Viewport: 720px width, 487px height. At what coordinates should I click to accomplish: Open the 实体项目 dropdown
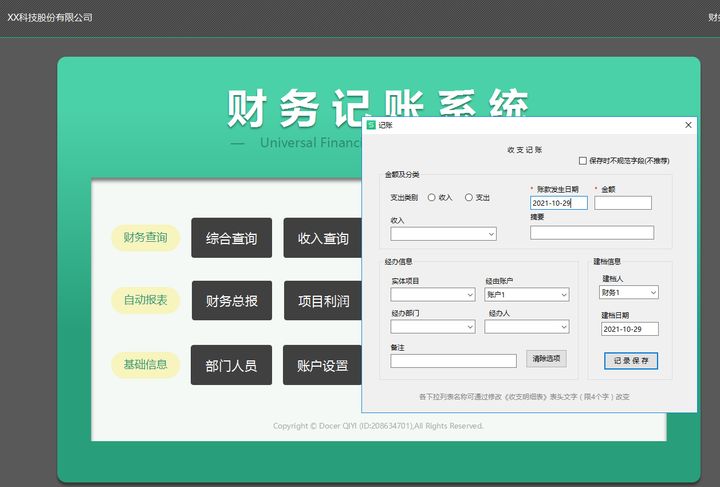click(x=433, y=295)
